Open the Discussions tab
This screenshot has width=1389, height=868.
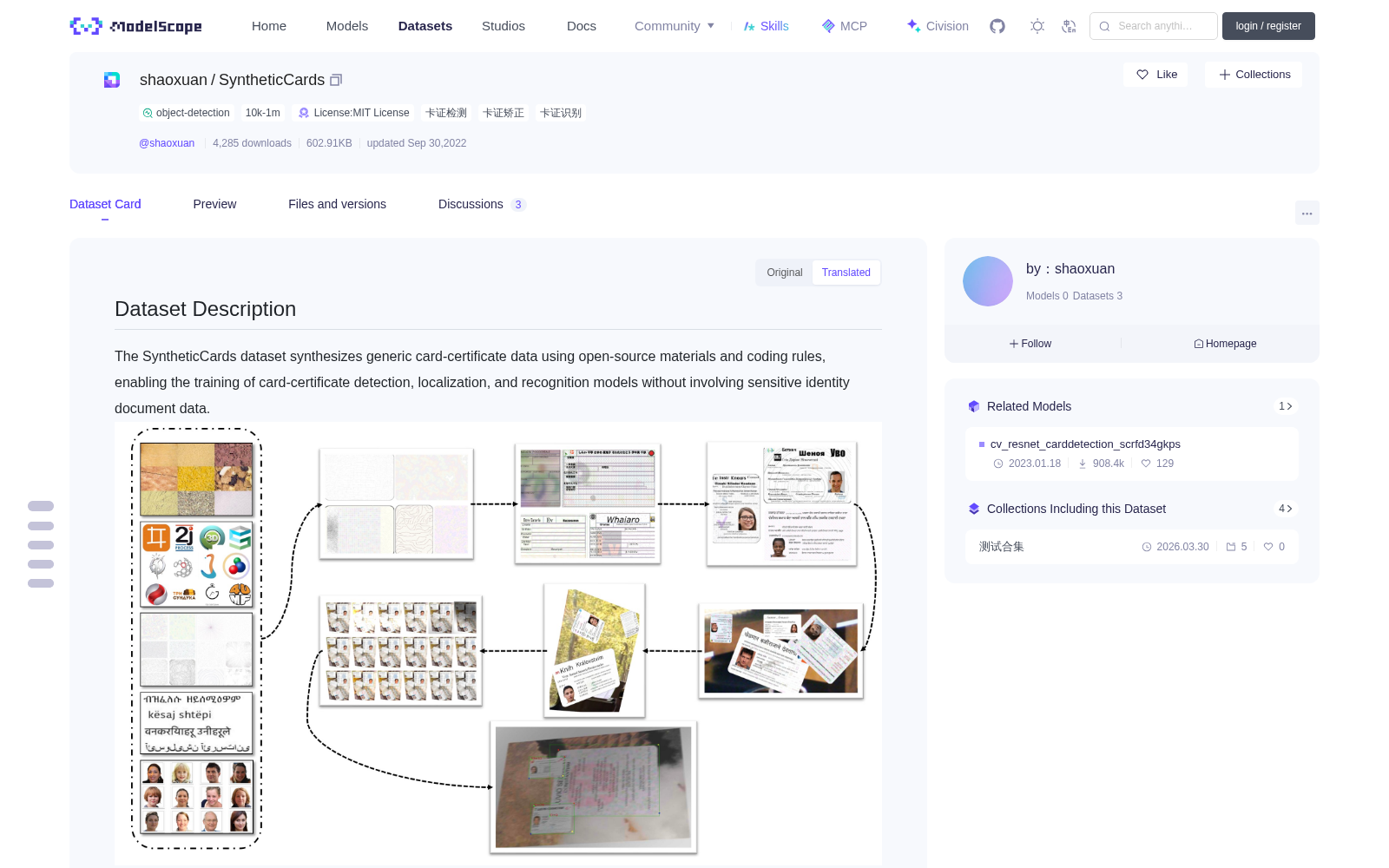pyautogui.click(x=482, y=204)
